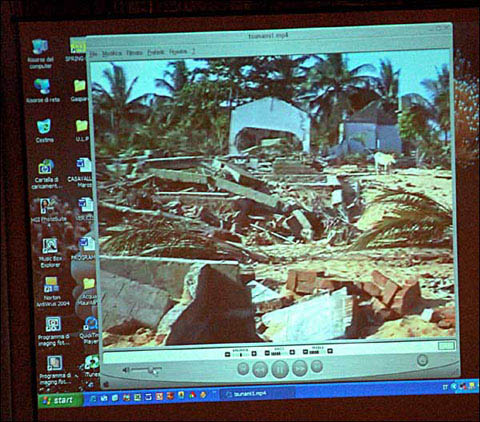Increase treble with the rightmost plus button
The image size is (480, 422).
point(330,351)
